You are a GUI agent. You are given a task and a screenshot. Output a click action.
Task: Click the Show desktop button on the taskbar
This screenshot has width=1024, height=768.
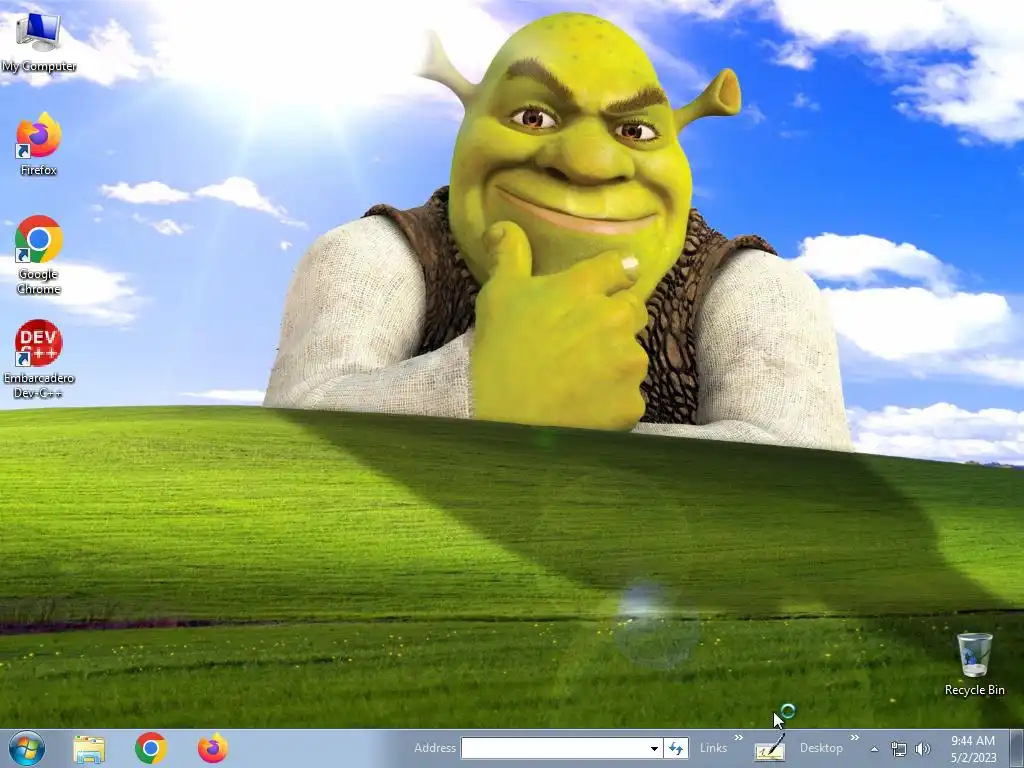point(1017,748)
